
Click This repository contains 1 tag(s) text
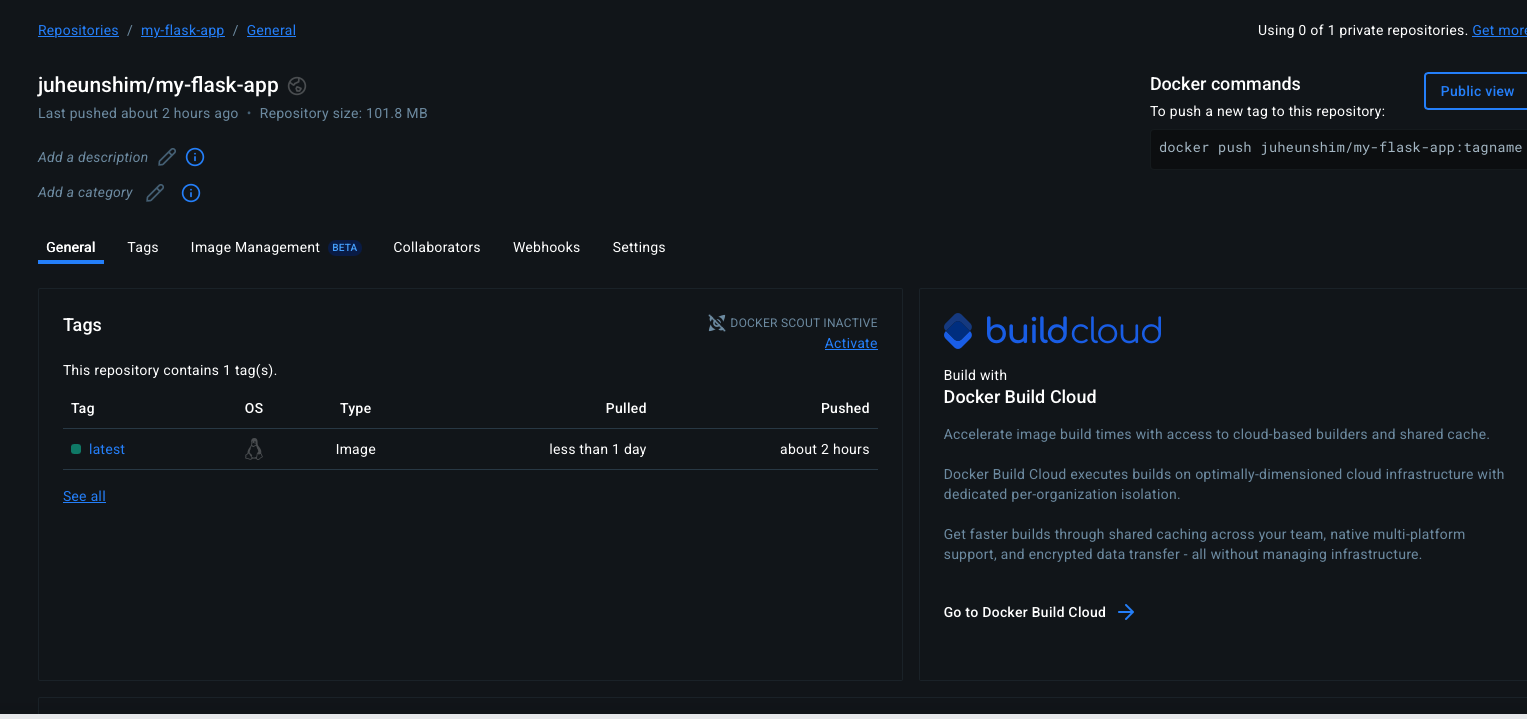point(170,370)
